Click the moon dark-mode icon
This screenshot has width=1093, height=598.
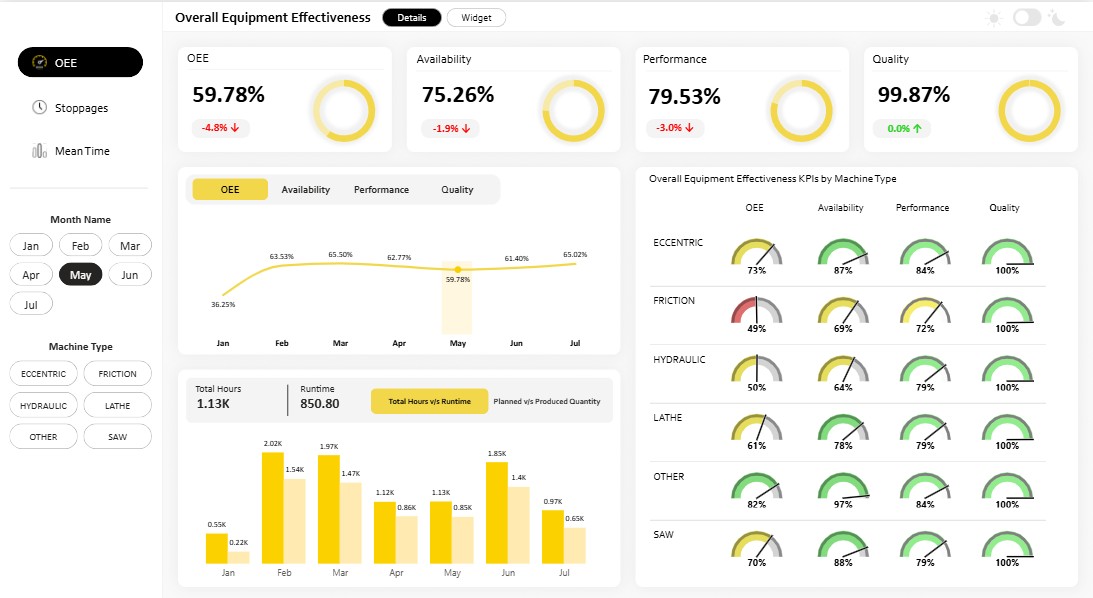click(1057, 18)
